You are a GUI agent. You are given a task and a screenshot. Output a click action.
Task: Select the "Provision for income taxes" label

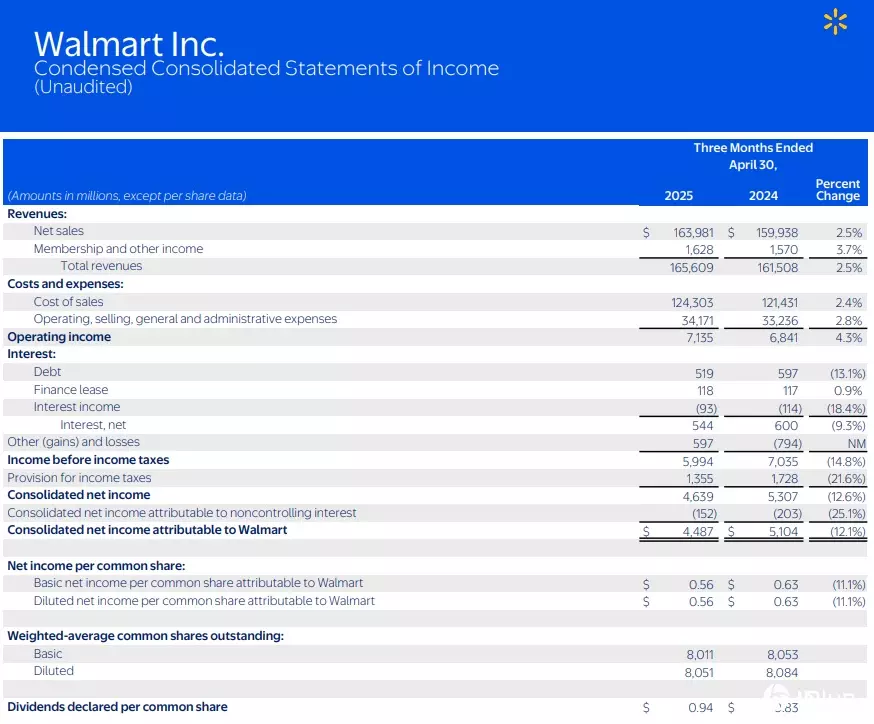(x=79, y=478)
